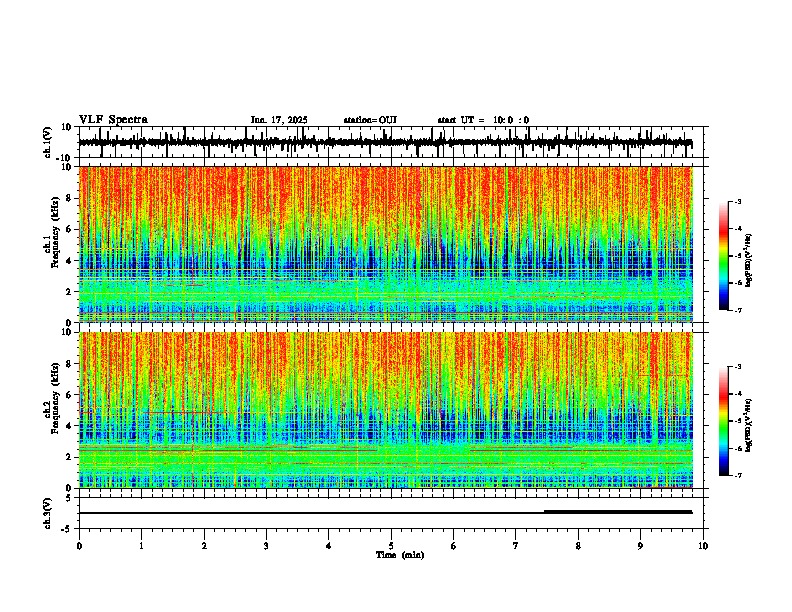The width and height of the screenshot is (792, 612).
Task: Click time-axis tick label "6"
Action: pos(454,546)
